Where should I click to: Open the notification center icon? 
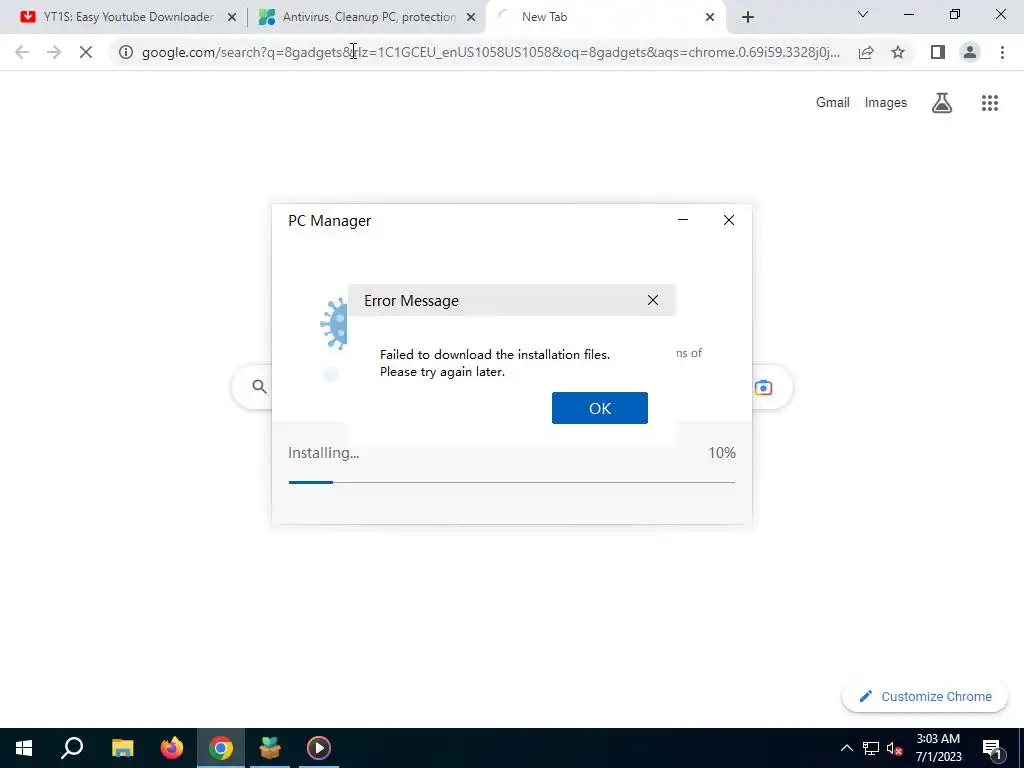[992, 748]
